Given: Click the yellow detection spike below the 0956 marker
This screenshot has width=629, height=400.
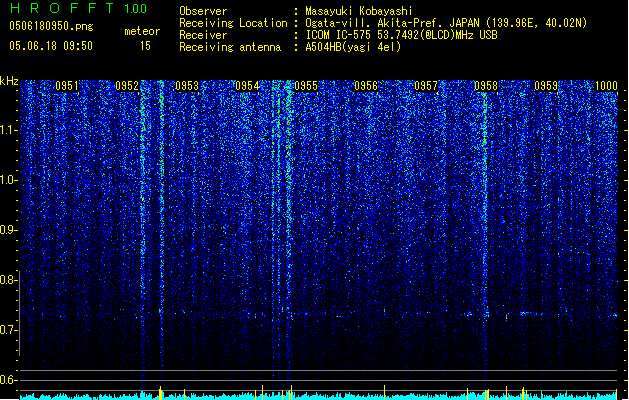Looking at the screenshot, I should click(384, 392).
